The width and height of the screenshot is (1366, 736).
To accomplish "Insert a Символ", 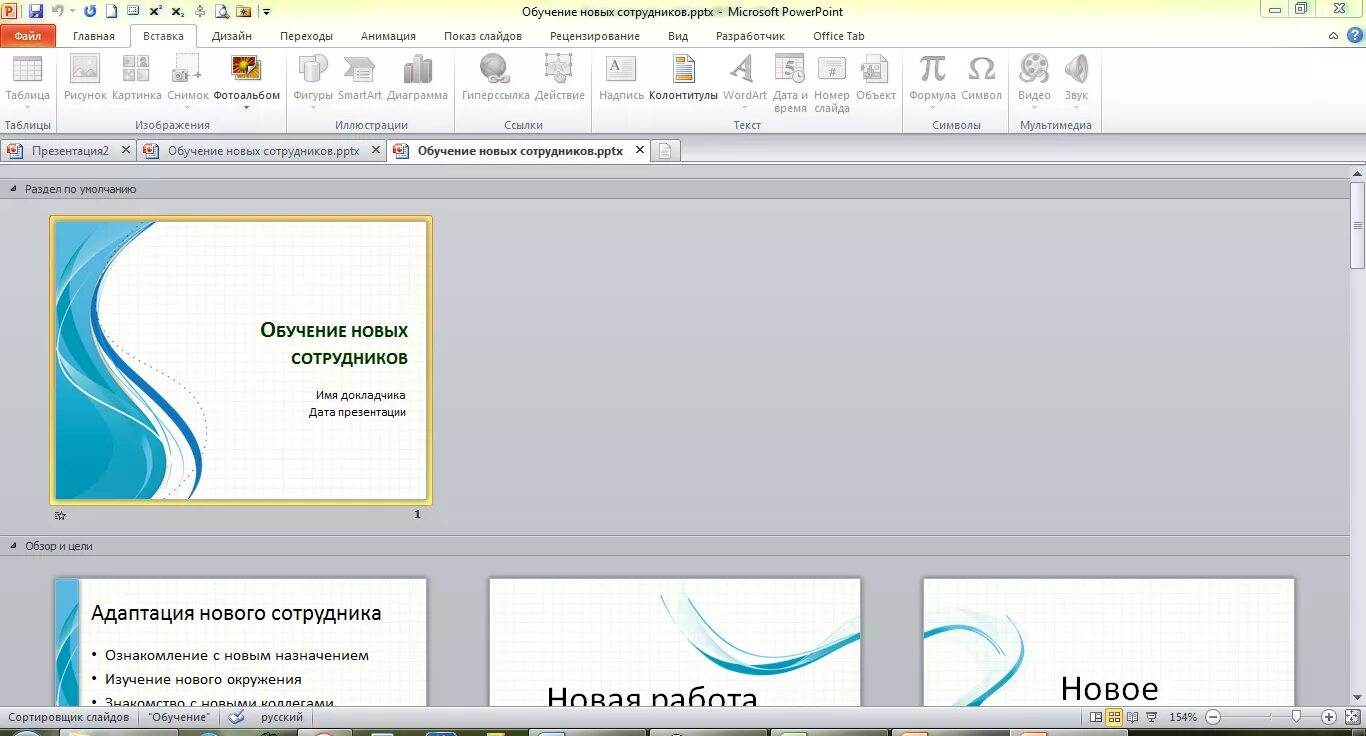I will click(982, 78).
